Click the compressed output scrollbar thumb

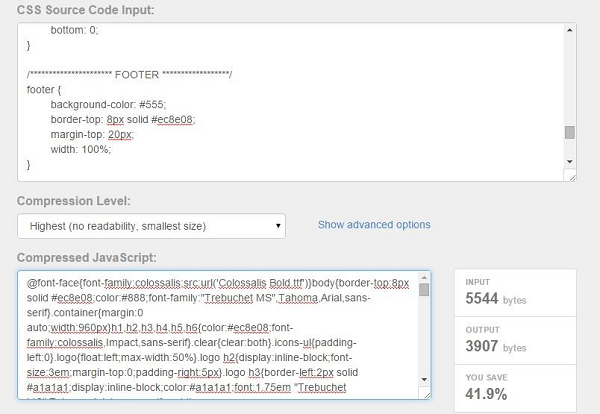424,291
